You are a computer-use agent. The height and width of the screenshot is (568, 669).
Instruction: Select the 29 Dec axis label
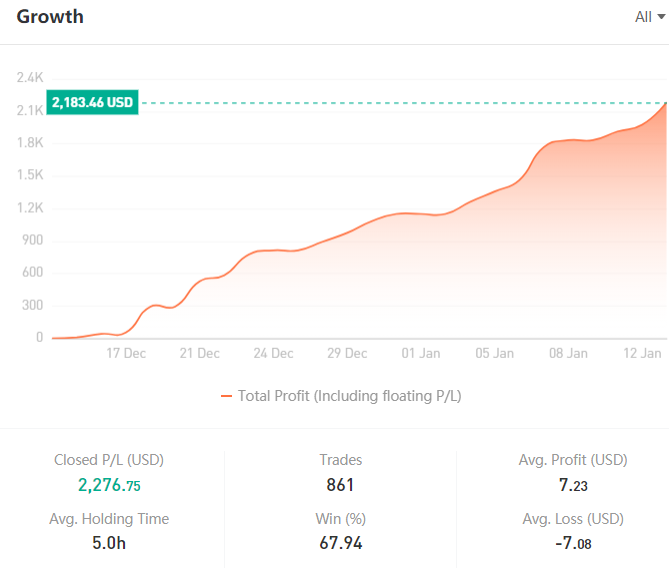(347, 353)
